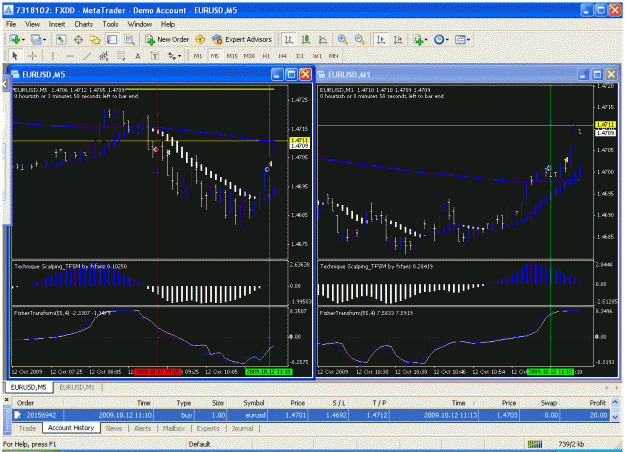Image resolution: width=625 pixels, height=452 pixels.
Task: Open the Tools menu
Action: (110, 24)
